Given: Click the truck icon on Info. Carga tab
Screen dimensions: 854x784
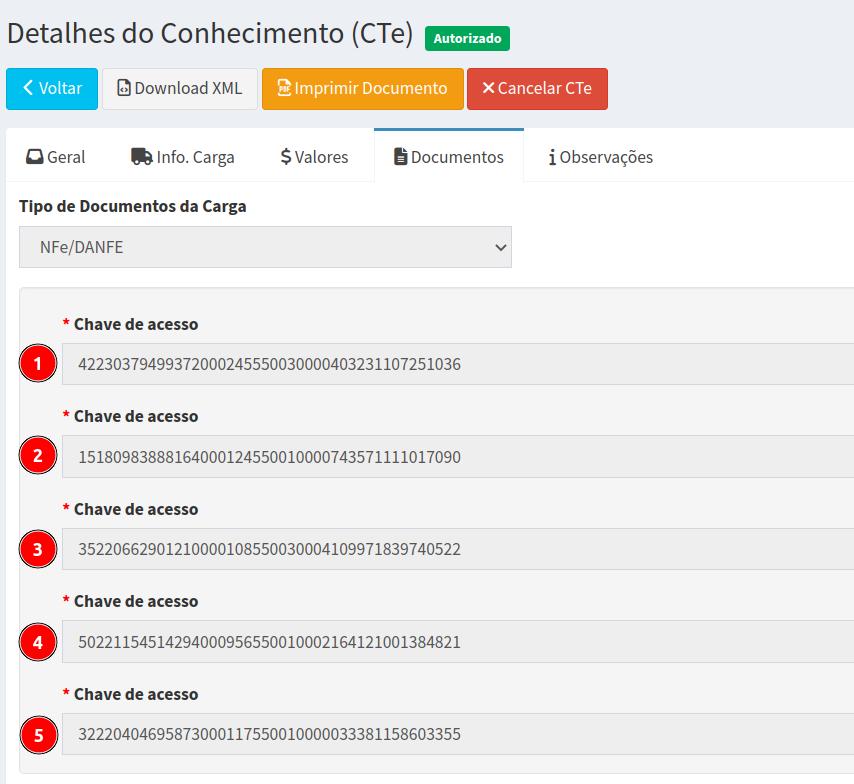Looking at the screenshot, I should coord(142,157).
